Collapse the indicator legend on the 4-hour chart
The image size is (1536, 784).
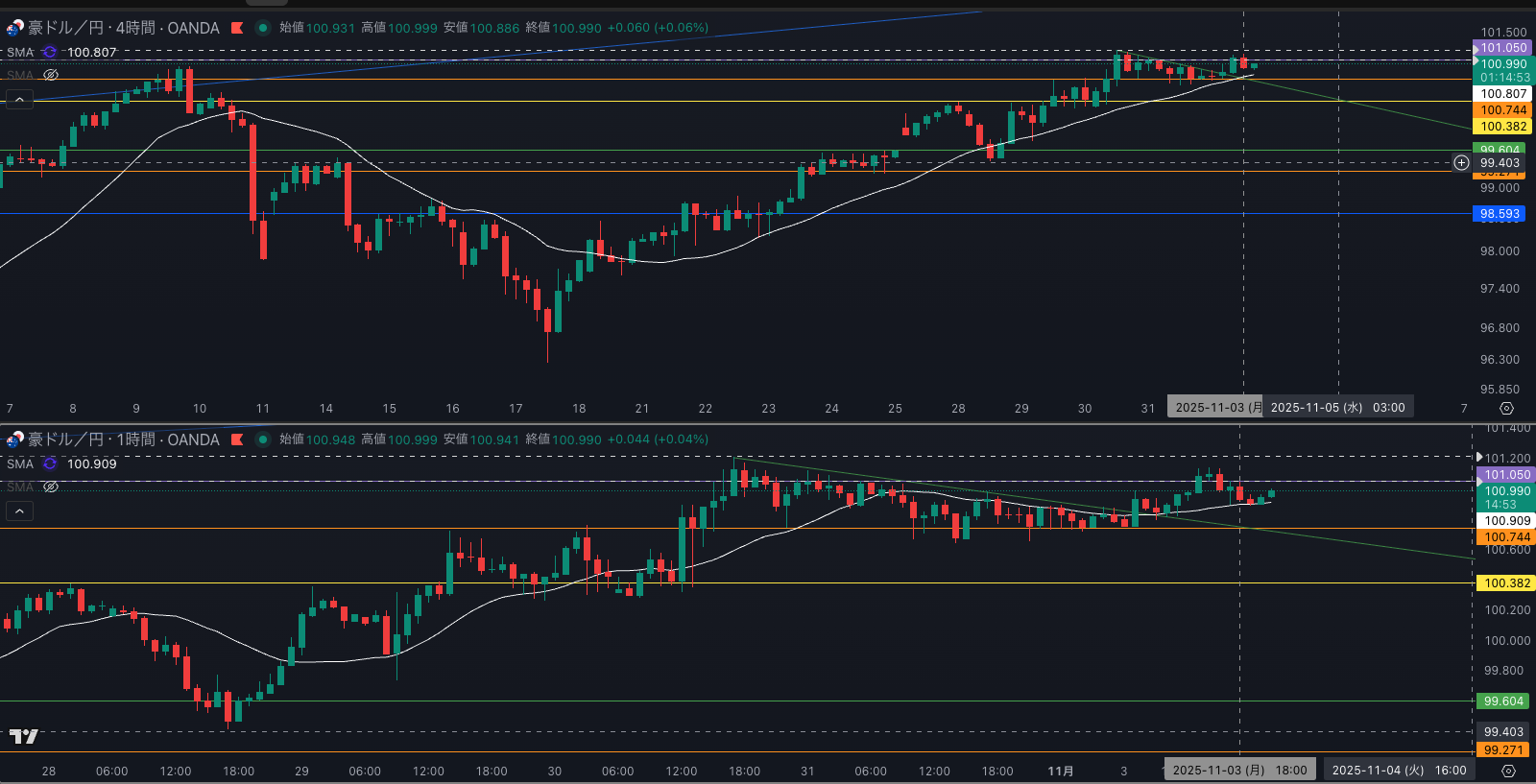pyautogui.click(x=19, y=99)
